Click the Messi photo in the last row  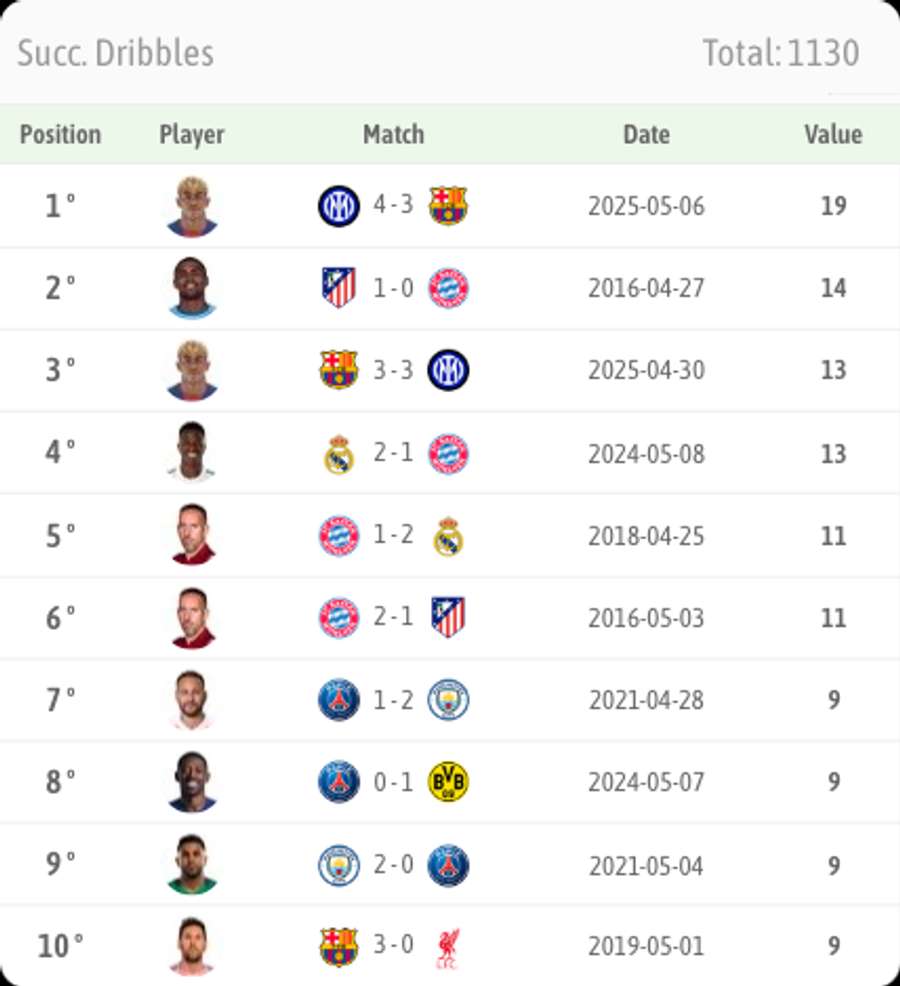coord(192,945)
